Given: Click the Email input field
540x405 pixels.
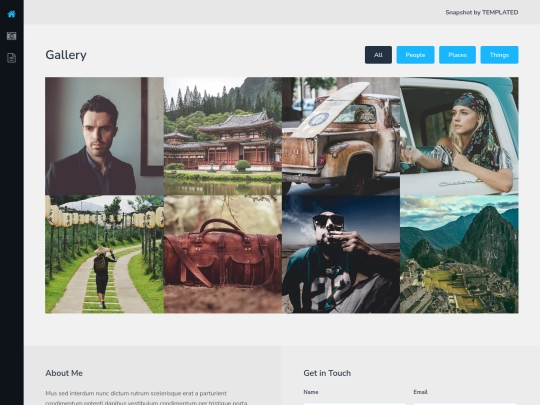Looking at the screenshot, I should point(465,404).
